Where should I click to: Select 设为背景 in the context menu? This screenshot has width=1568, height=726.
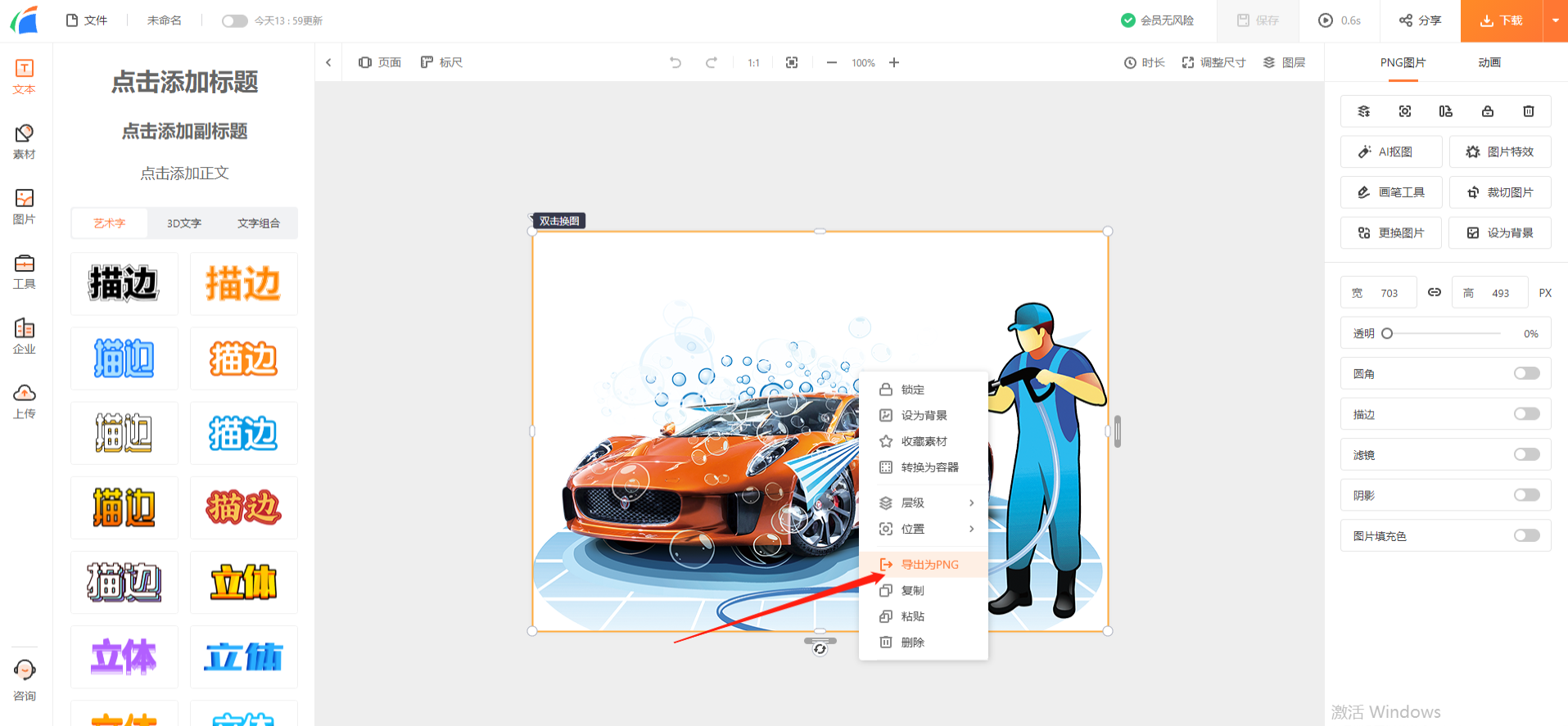coord(924,415)
